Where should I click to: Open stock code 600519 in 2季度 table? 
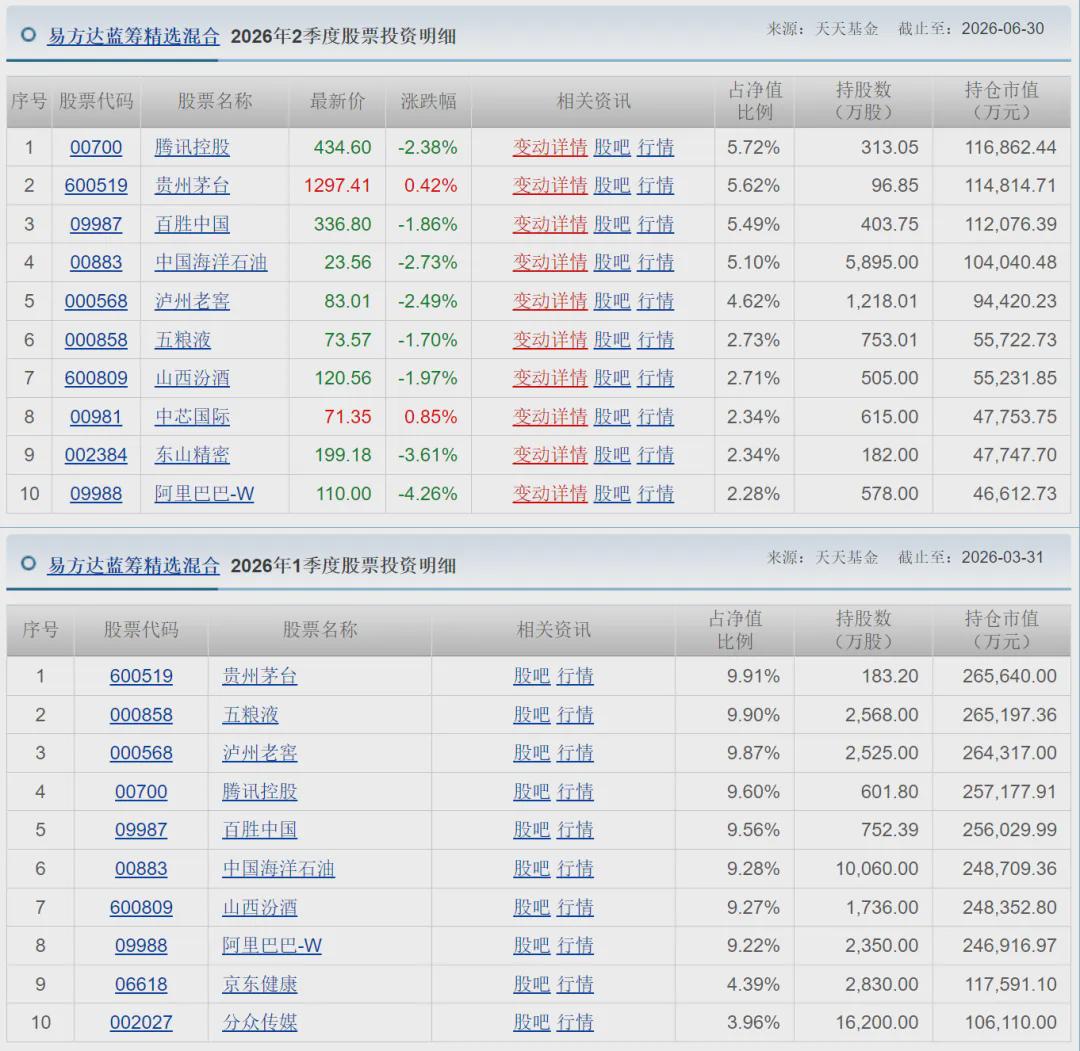pyautogui.click(x=96, y=186)
